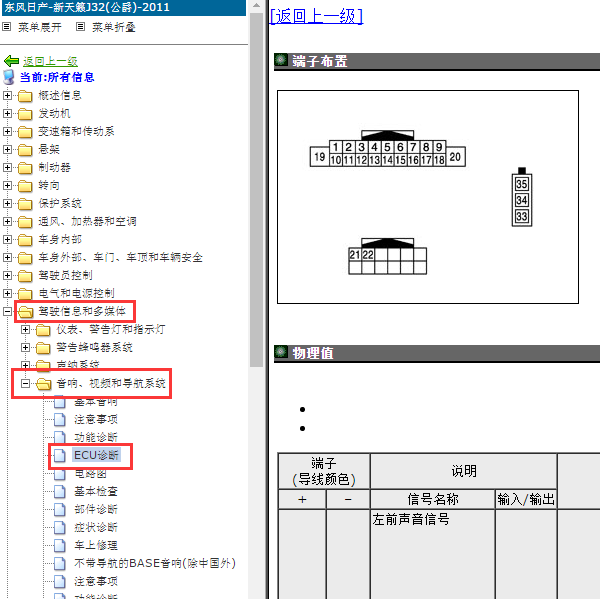
Task: Expand the 变速箱和传动系 folder
Action: pyautogui.click(x=7, y=131)
